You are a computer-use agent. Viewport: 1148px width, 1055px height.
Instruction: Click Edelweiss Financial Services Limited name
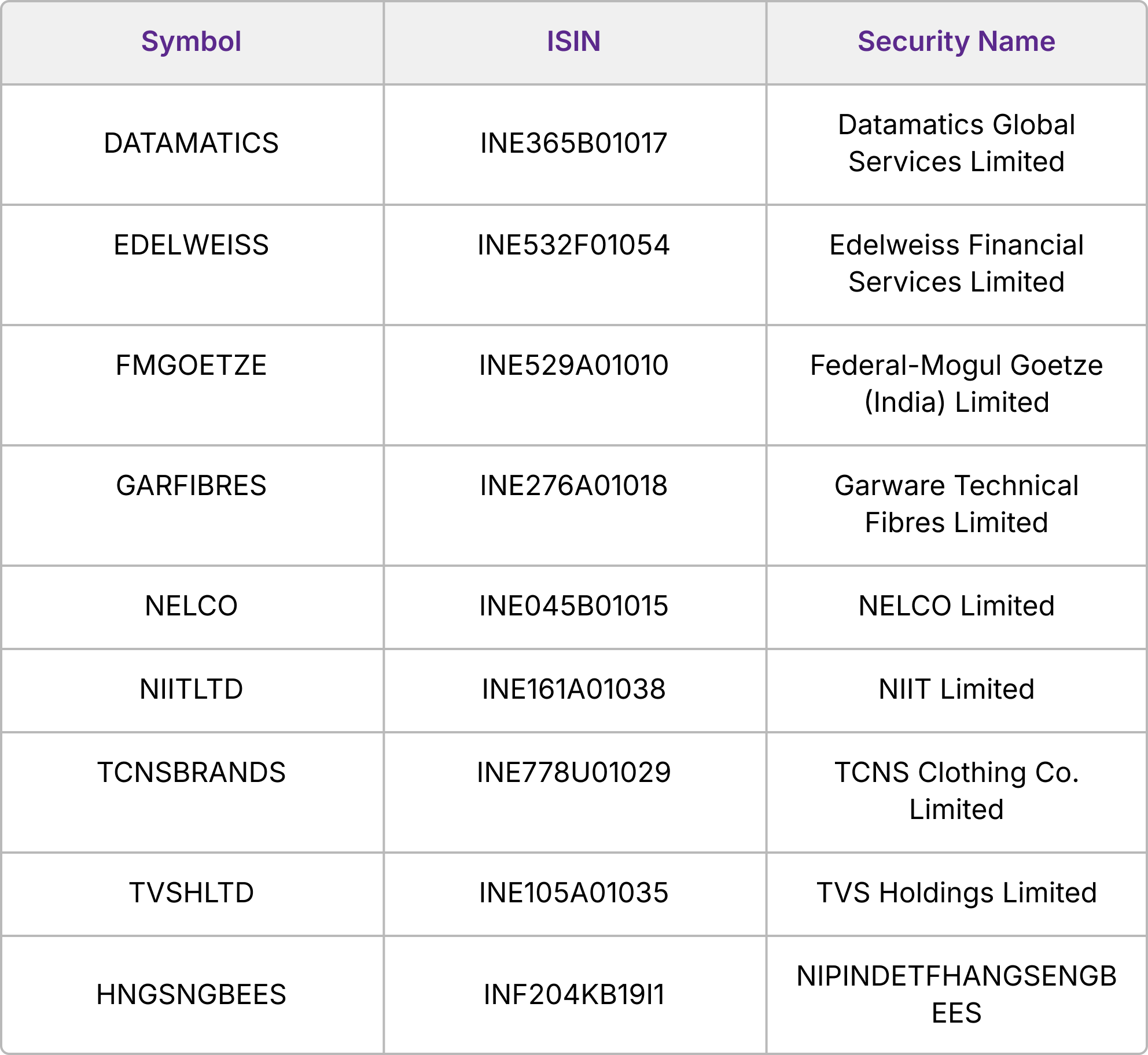pos(956,264)
